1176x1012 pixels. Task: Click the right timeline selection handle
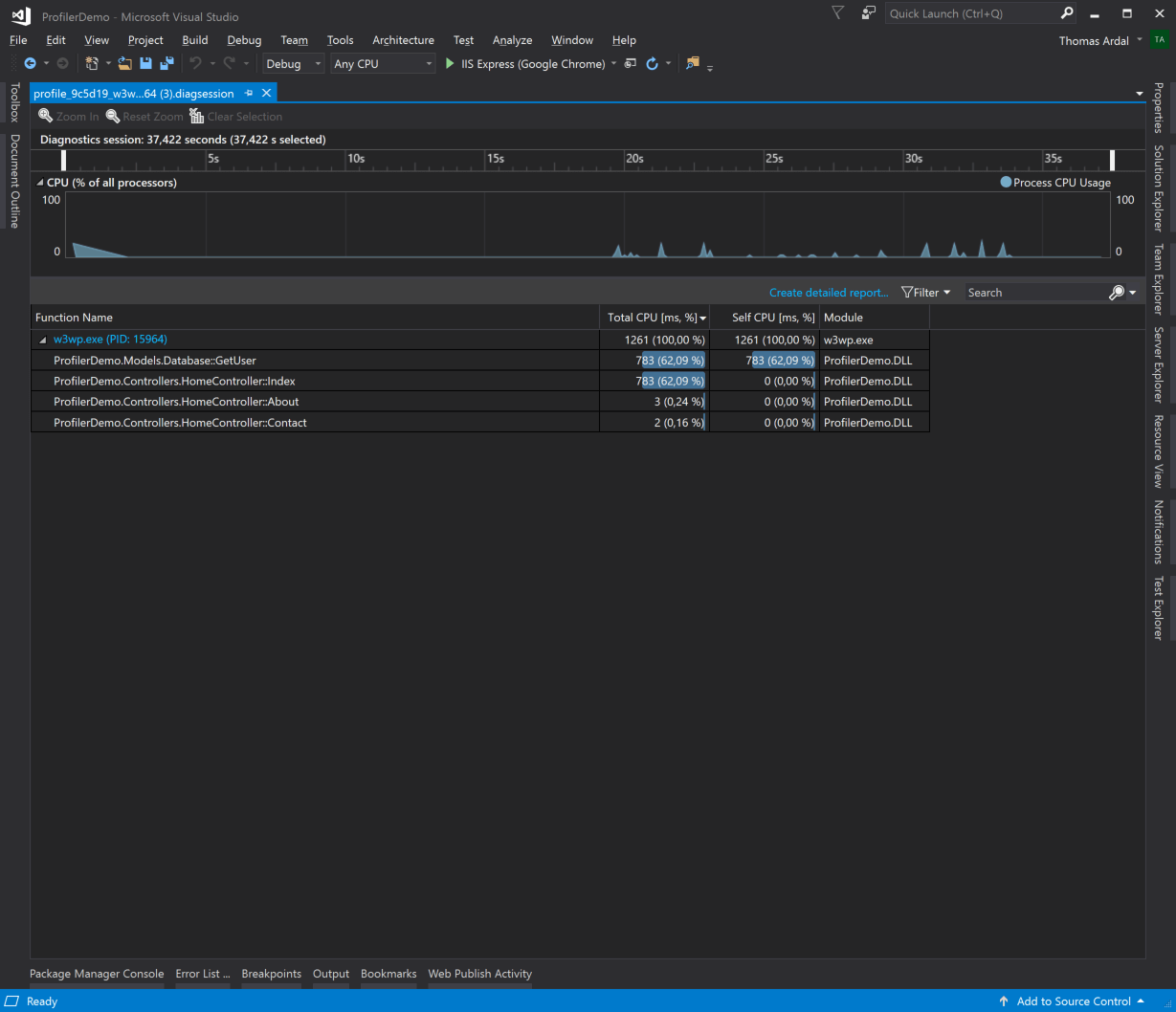1112,160
